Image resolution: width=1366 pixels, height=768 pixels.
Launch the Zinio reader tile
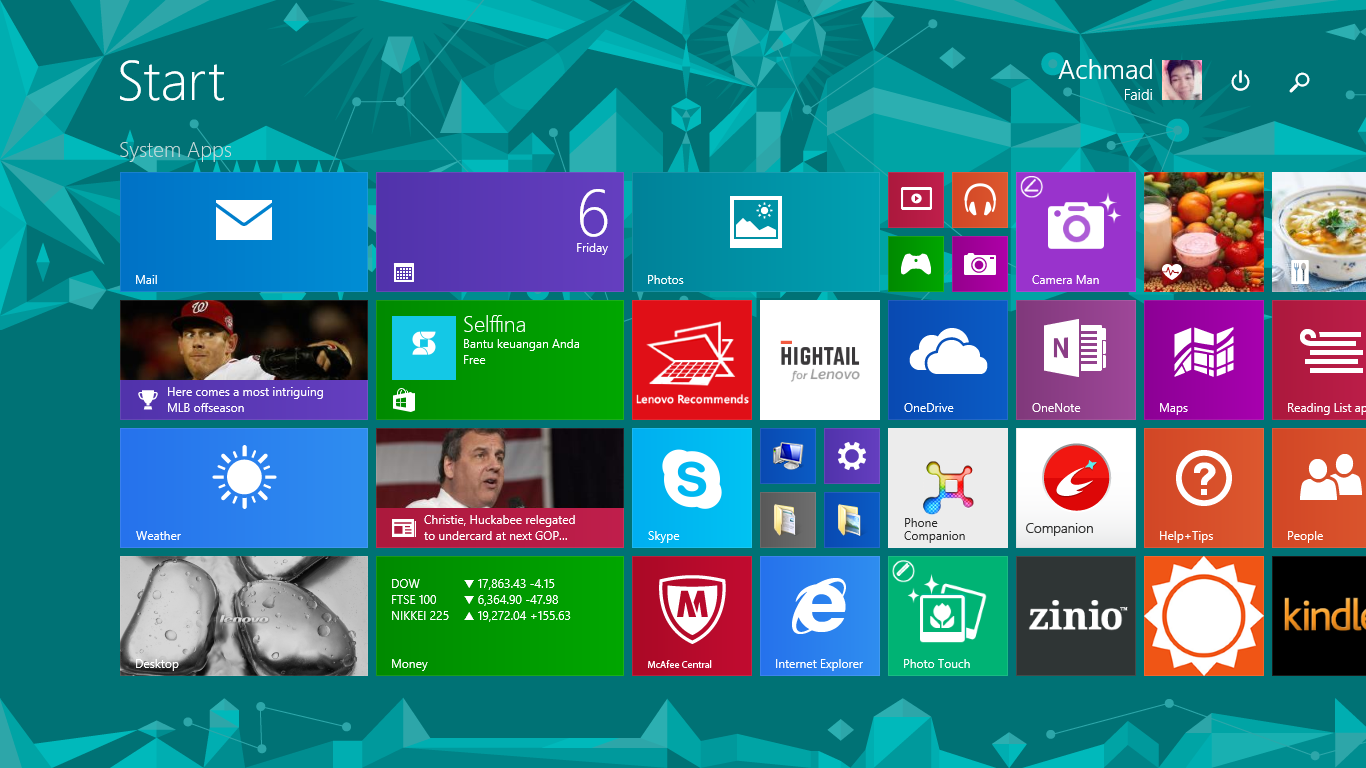[1076, 616]
